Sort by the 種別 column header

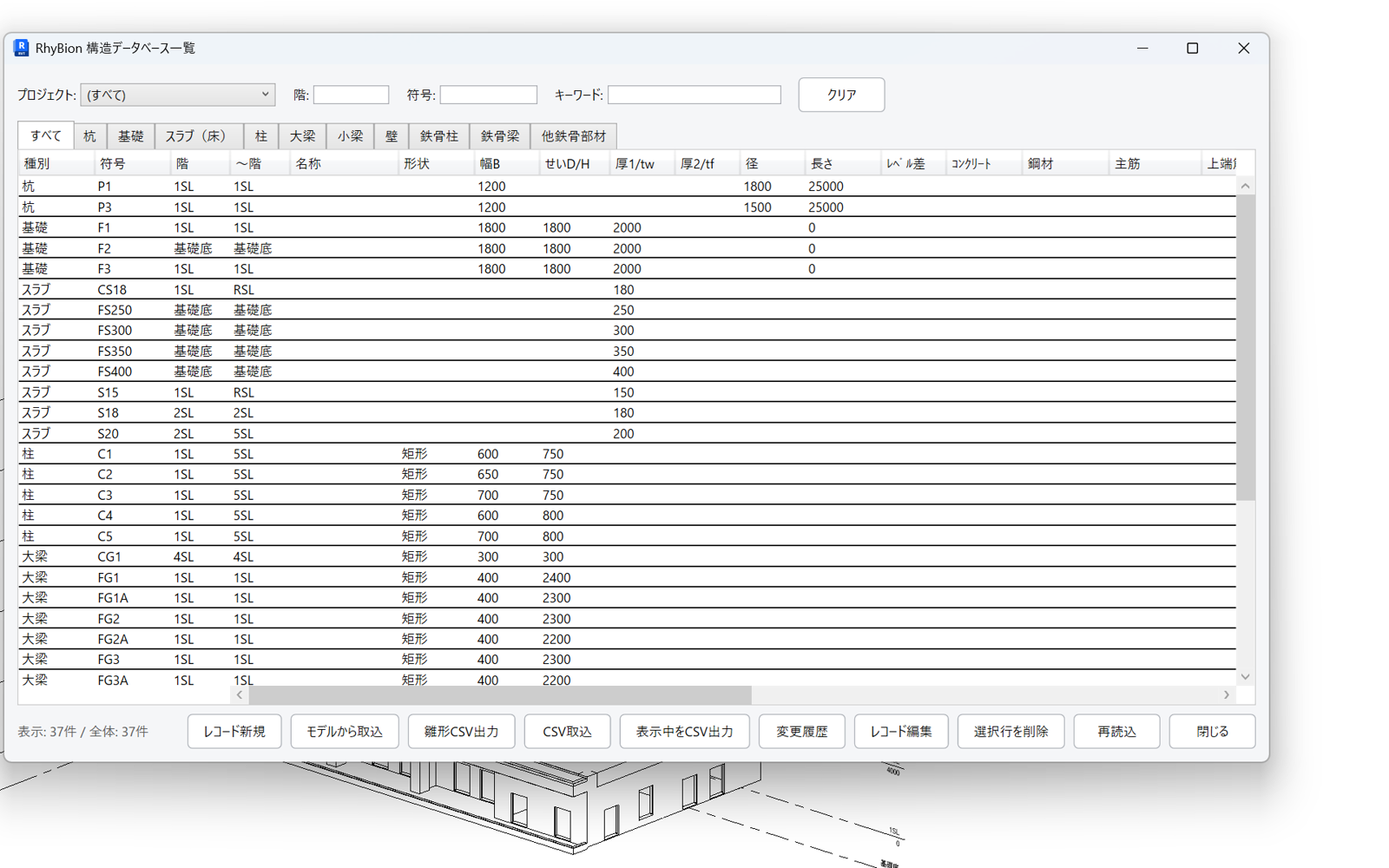pyautogui.click(x=56, y=163)
